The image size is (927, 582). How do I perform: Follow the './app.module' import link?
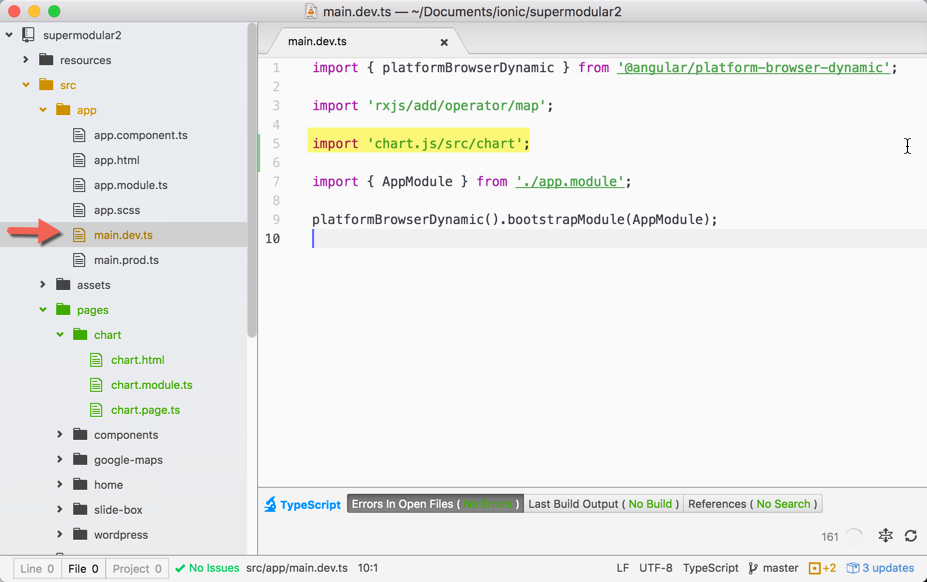570,181
